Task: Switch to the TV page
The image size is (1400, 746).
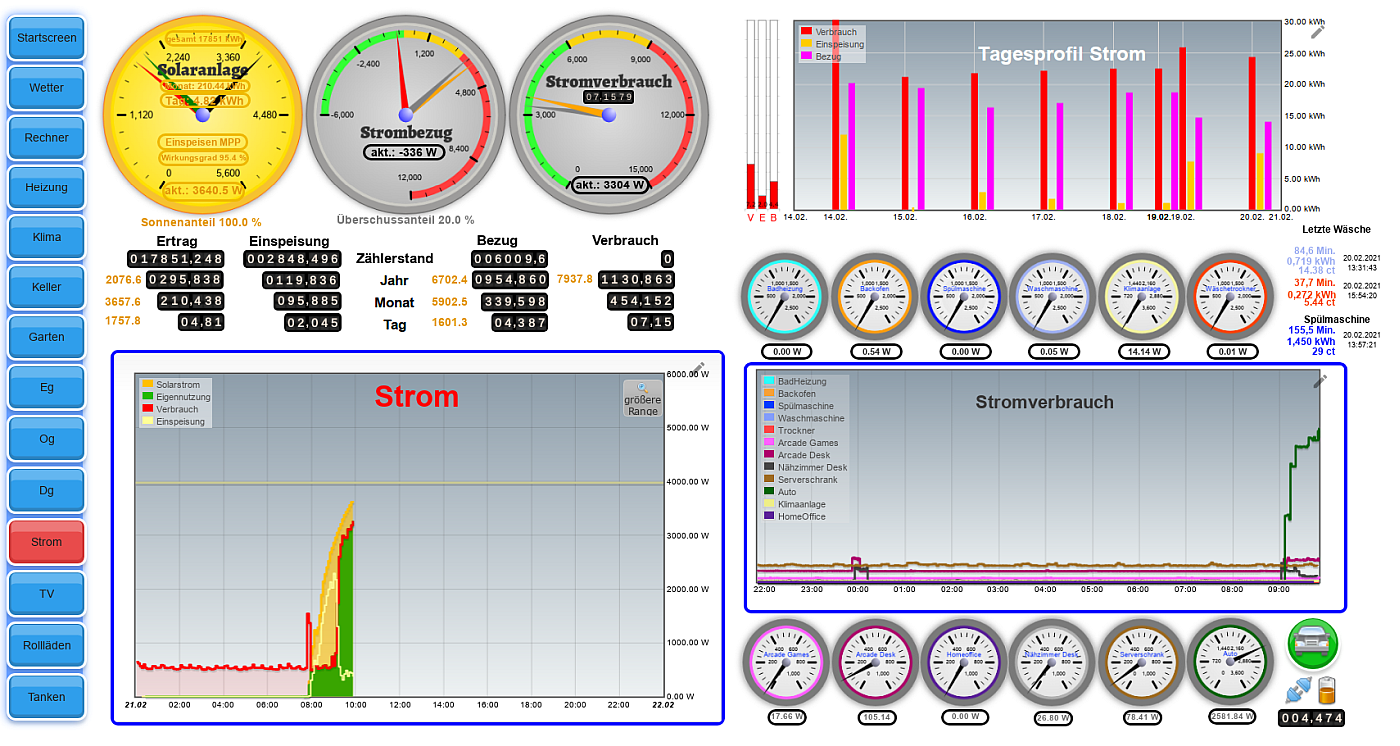Action: (47, 593)
